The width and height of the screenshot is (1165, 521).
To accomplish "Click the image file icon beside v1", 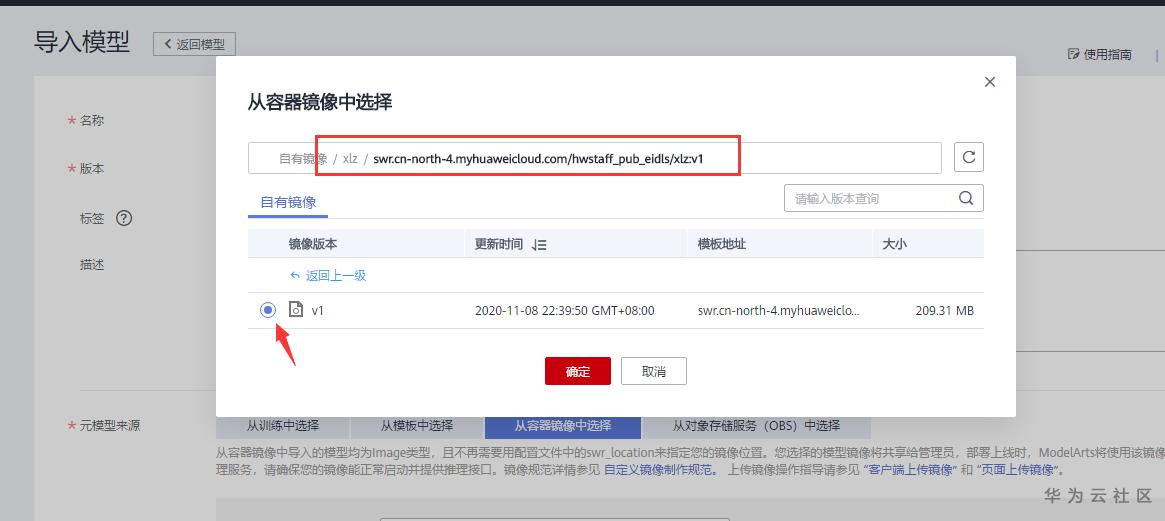I will click(296, 310).
